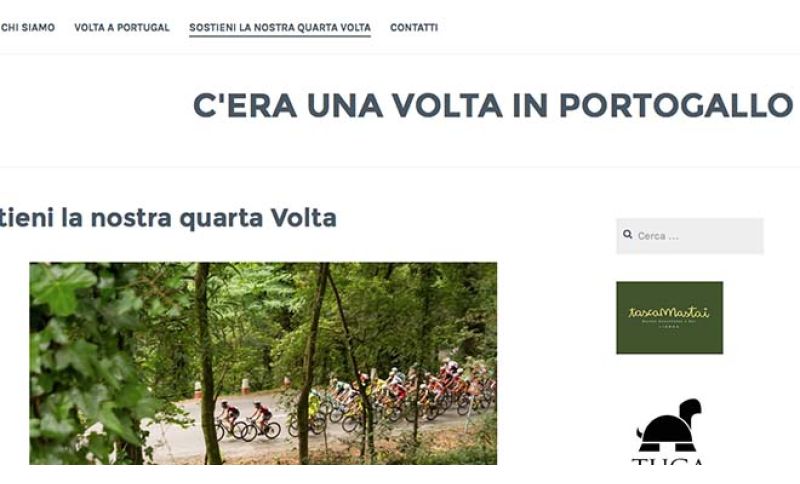Click the TUGA lettering under the turtle

(668, 461)
